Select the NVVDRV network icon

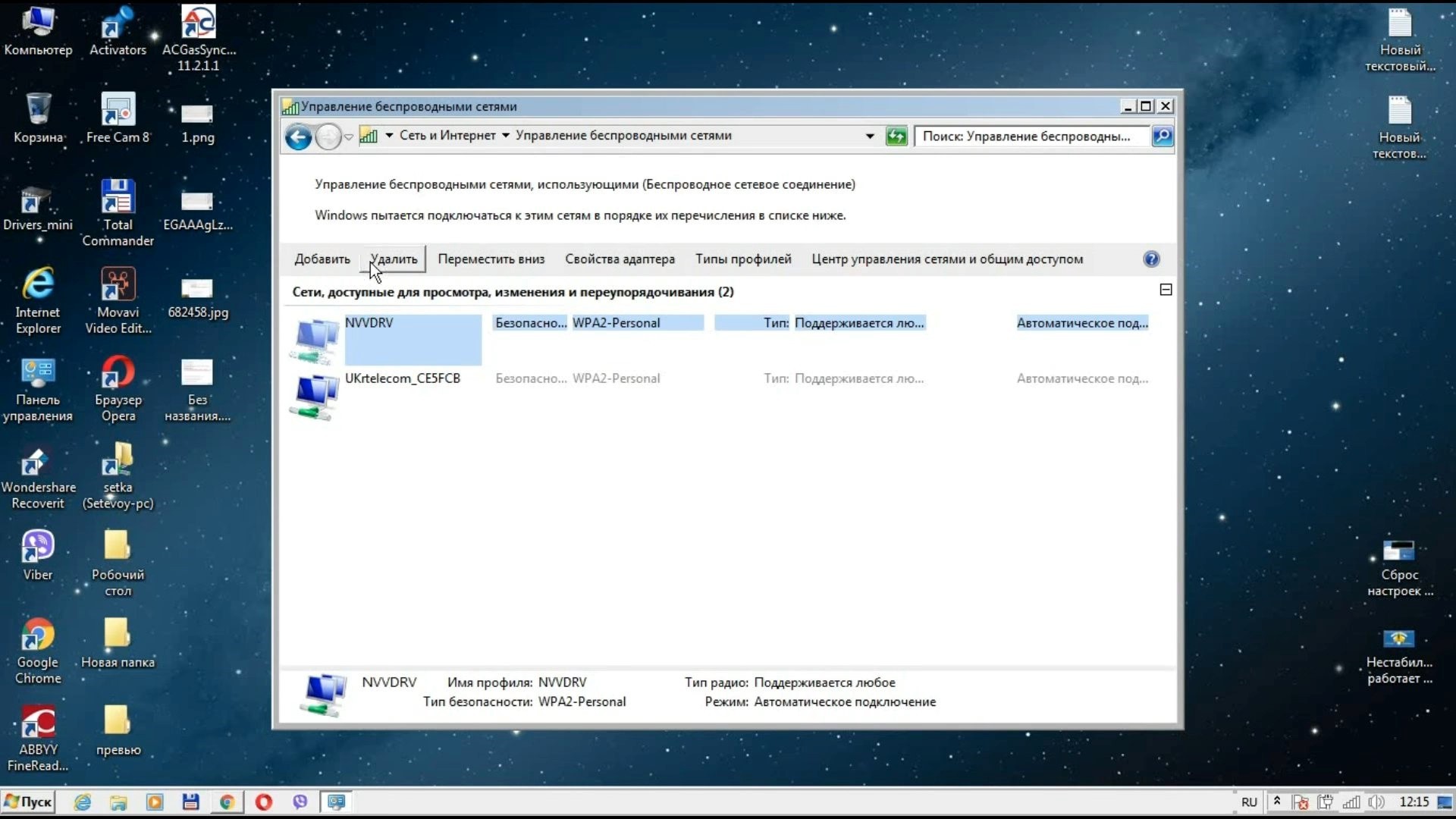click(315, 340)
